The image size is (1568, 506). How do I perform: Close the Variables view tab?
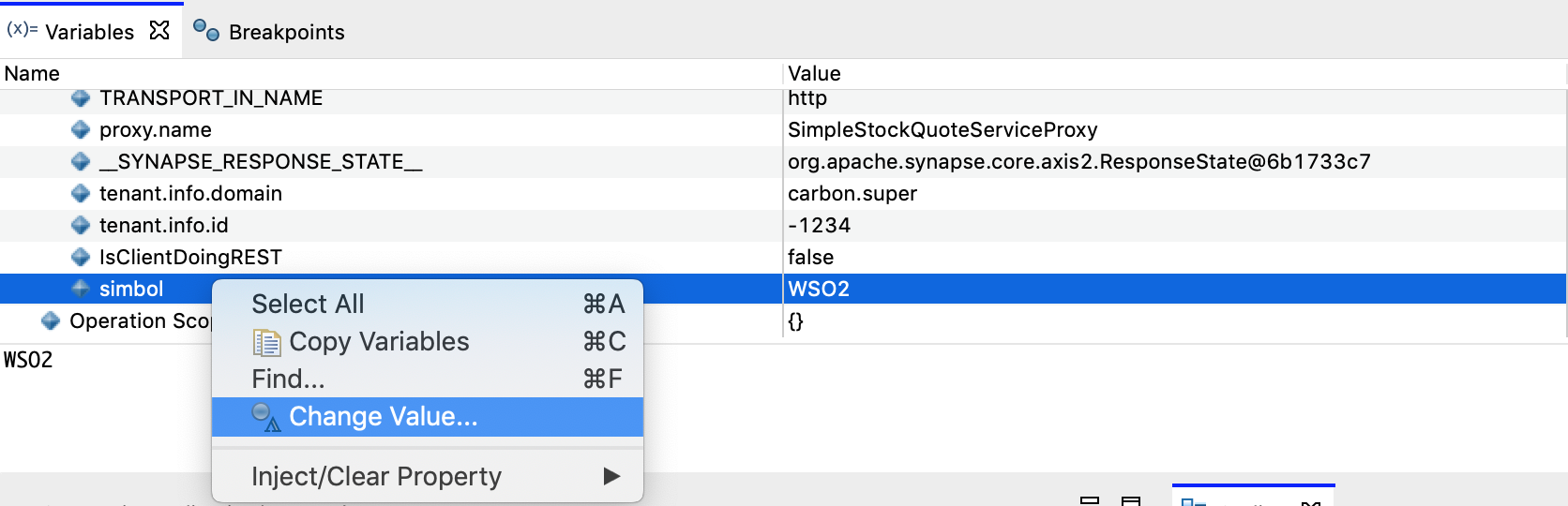[159, 30]
